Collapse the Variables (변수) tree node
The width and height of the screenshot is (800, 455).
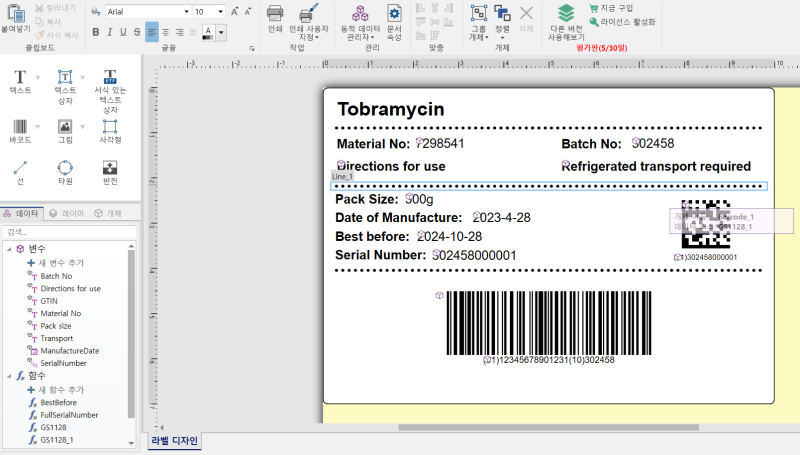click(9, 249)
